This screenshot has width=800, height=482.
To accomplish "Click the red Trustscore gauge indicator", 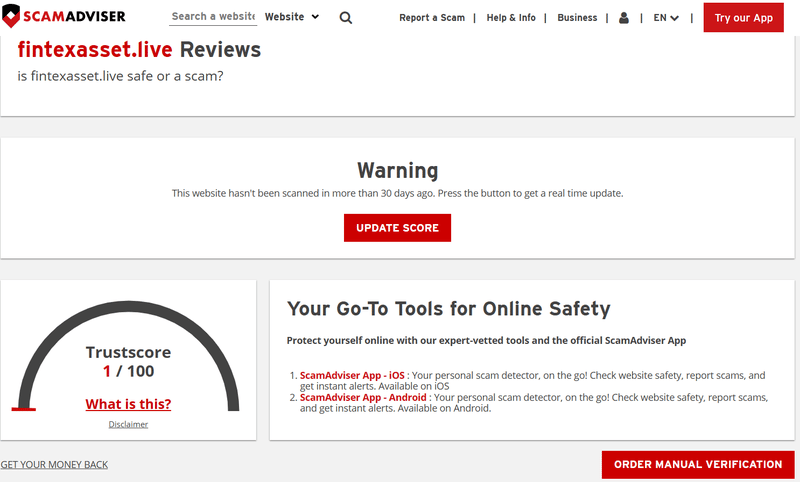I will click(x=23, y=409).
